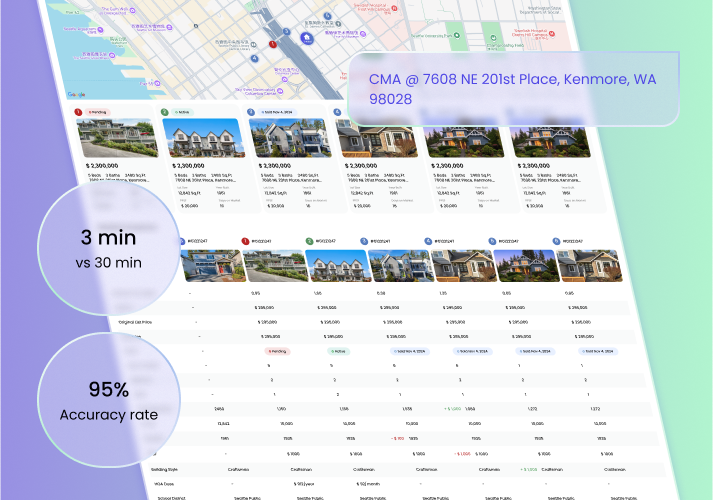Viewport: 713px width, 500px height.
Task: Click blue marker beside St. James Cathedral label
Action: tap(327, 16)
